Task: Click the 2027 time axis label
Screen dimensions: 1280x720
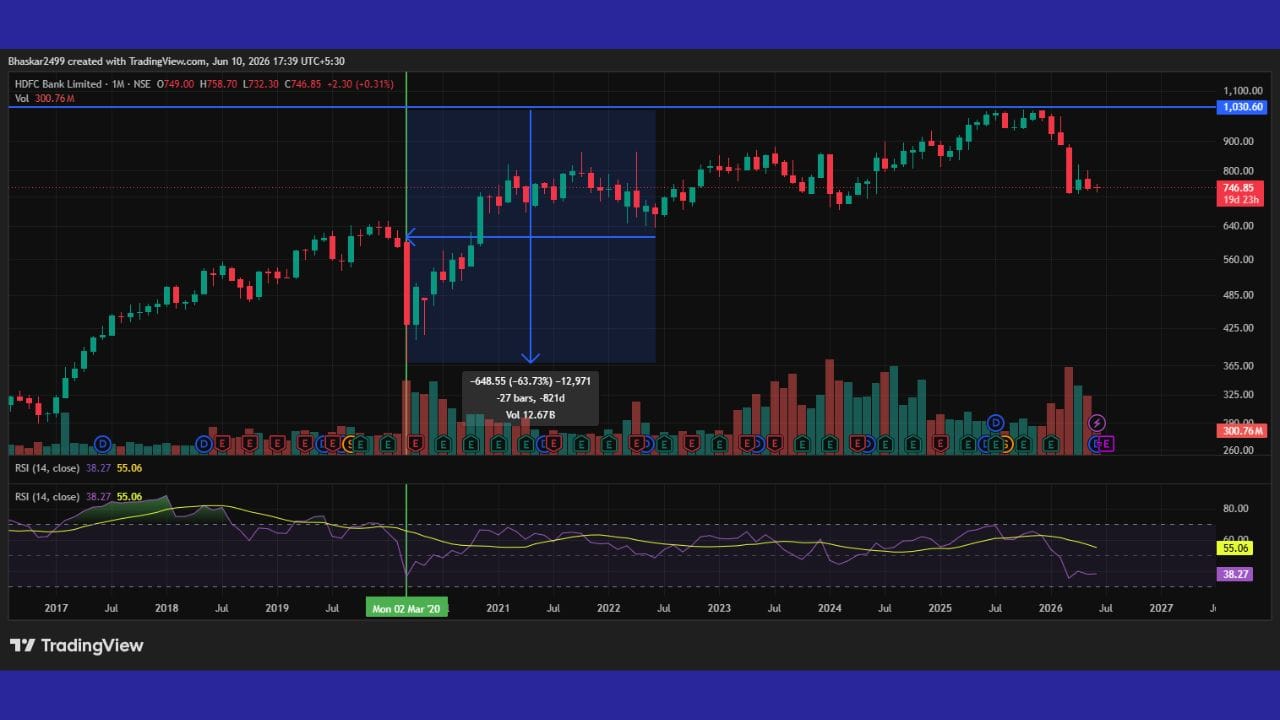Action: (x=1161, y=607)
